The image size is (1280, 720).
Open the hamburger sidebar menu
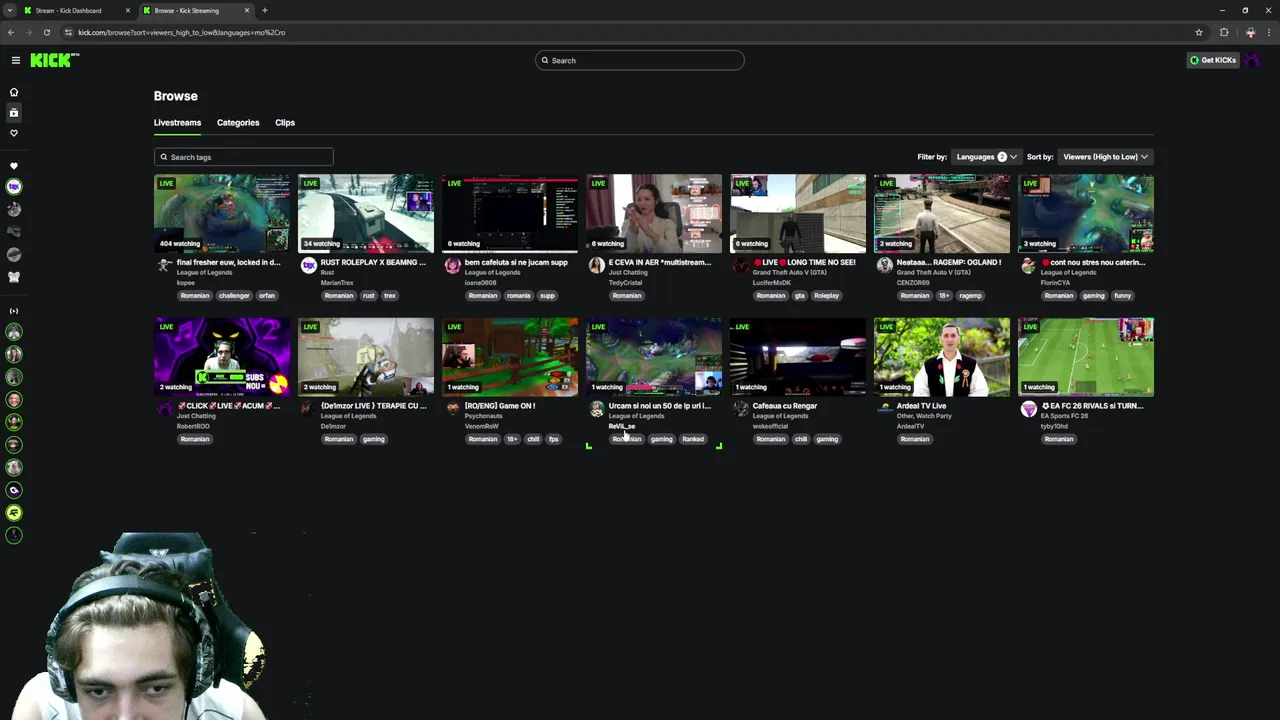click(16, 60)
